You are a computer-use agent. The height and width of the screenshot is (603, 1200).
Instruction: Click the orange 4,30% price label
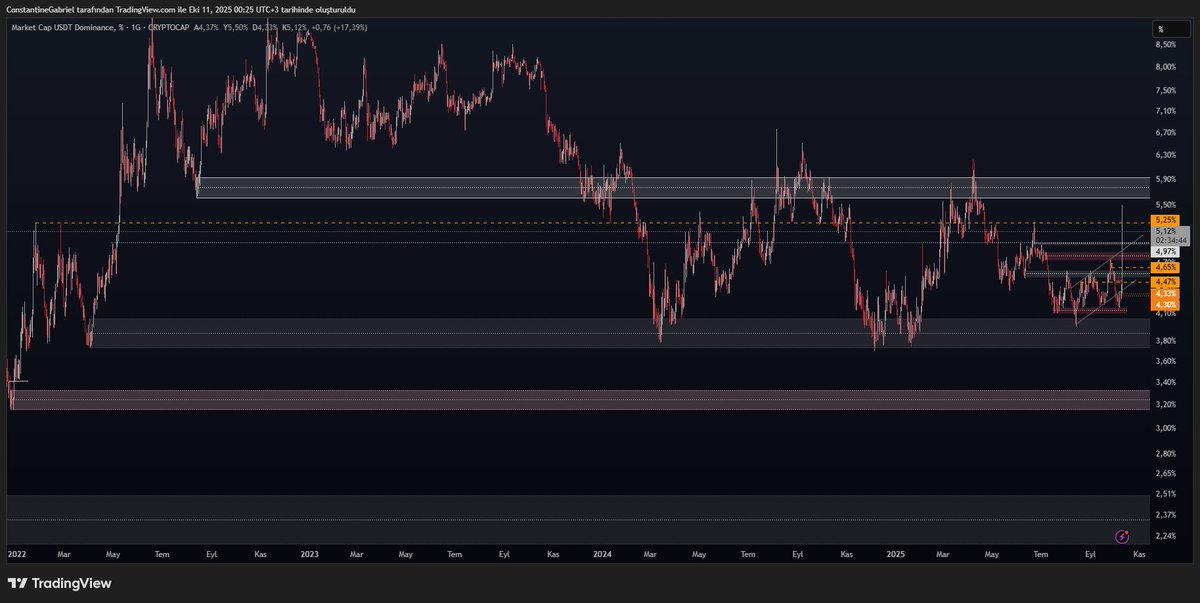pos(1166,304)
